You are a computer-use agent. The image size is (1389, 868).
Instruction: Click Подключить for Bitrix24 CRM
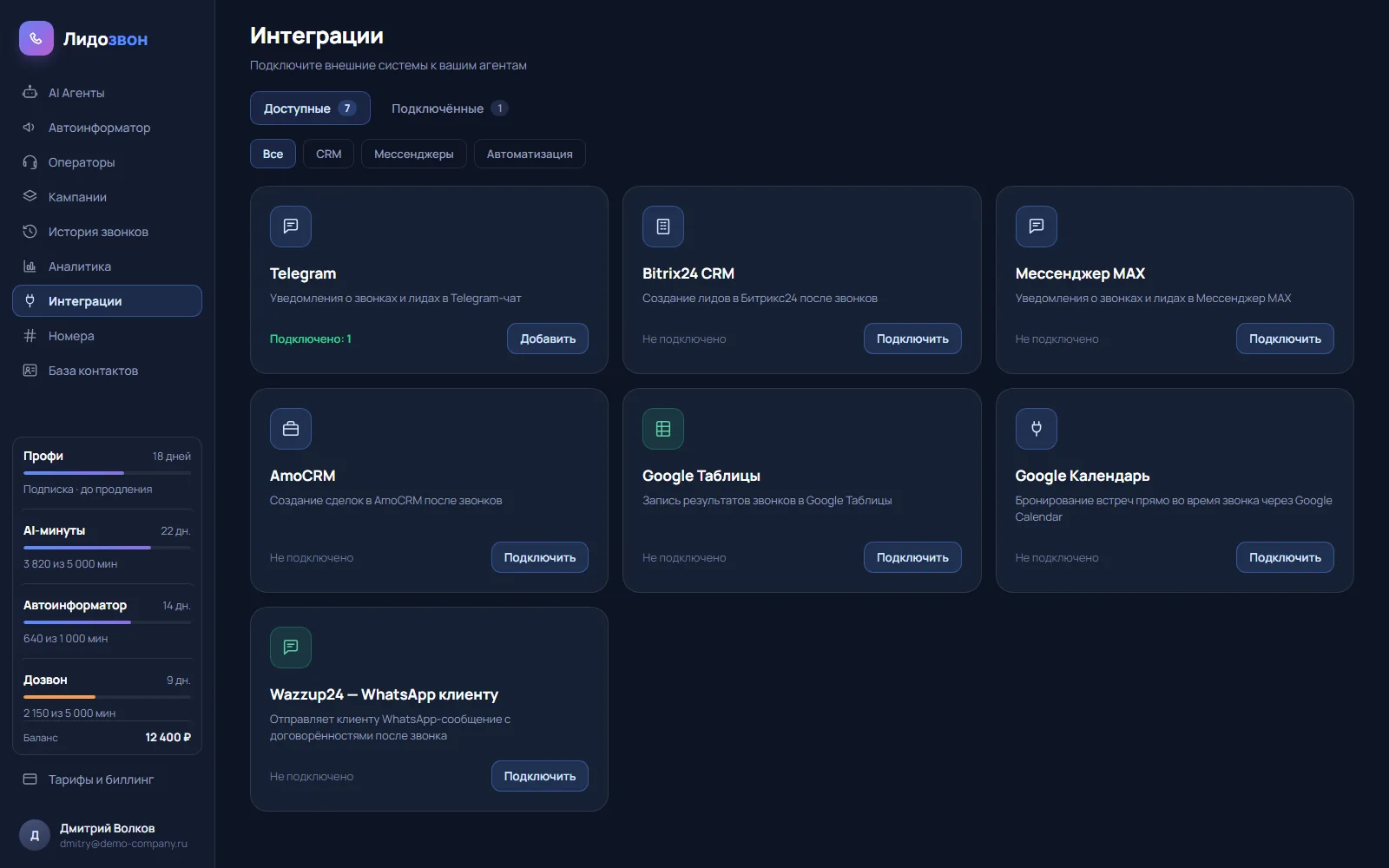912,339
